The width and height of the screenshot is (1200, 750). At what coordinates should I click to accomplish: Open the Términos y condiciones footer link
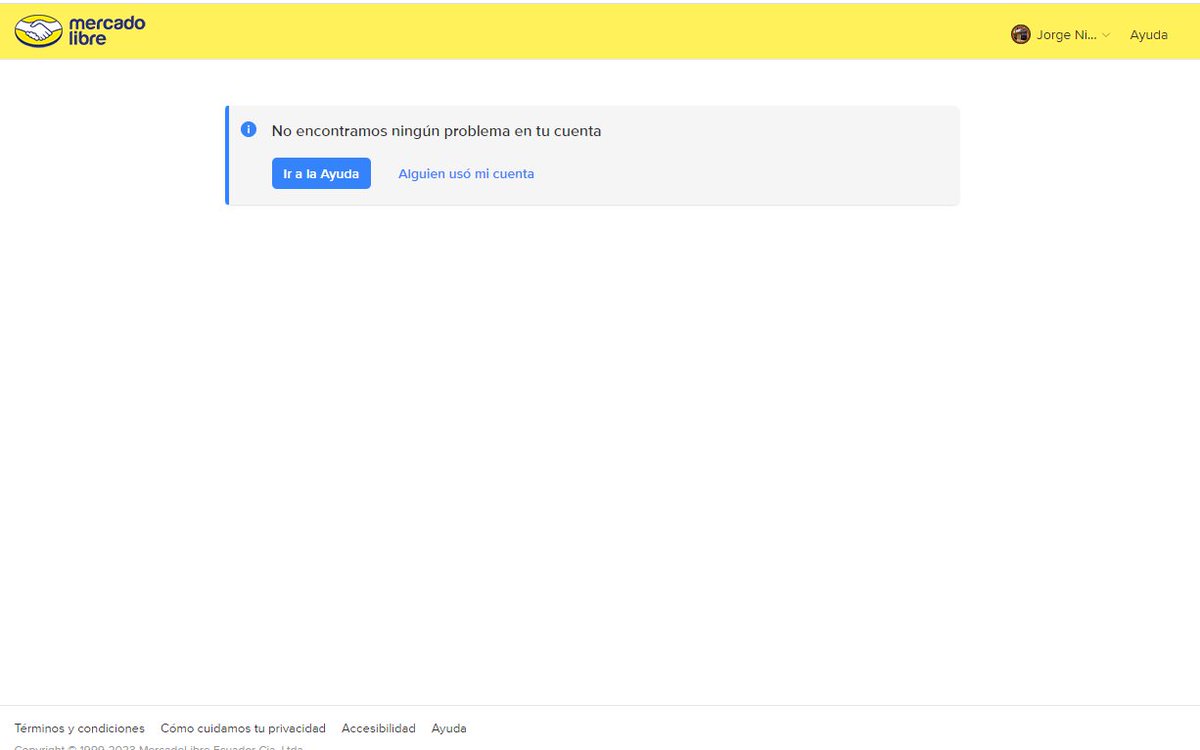point(79,728)
